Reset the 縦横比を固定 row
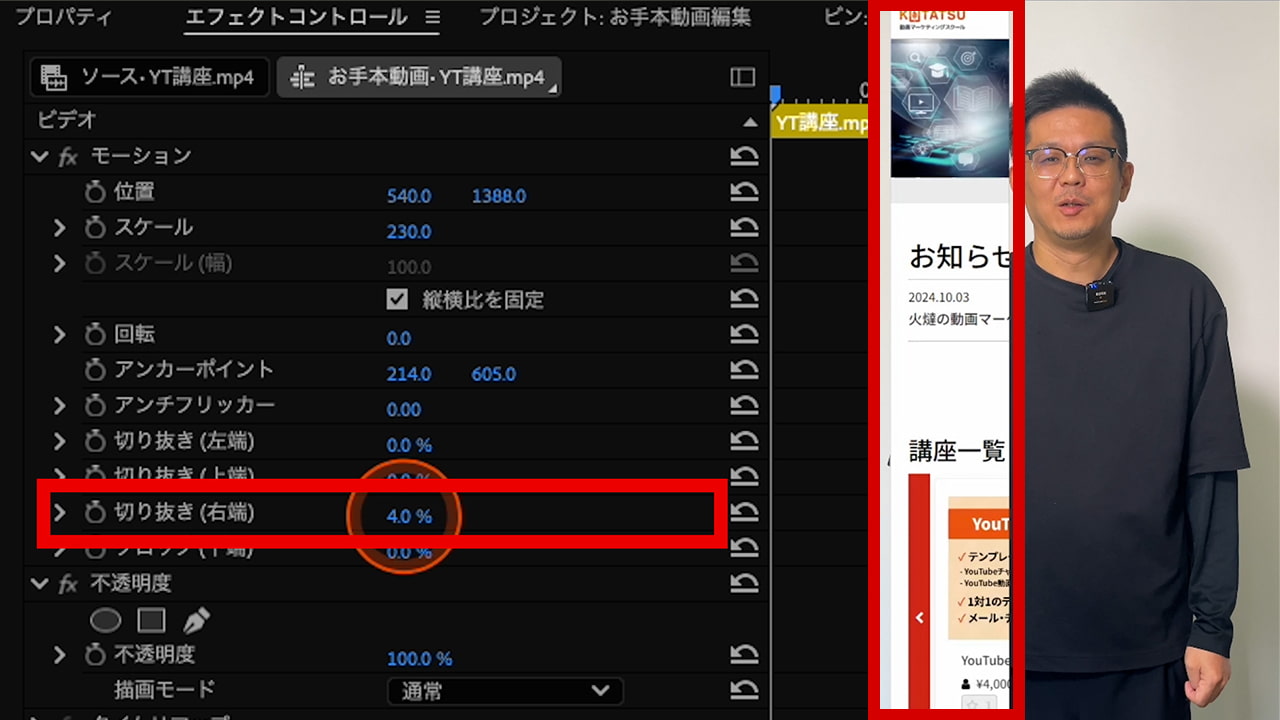1280x720 pixels. tap(744, 299)
